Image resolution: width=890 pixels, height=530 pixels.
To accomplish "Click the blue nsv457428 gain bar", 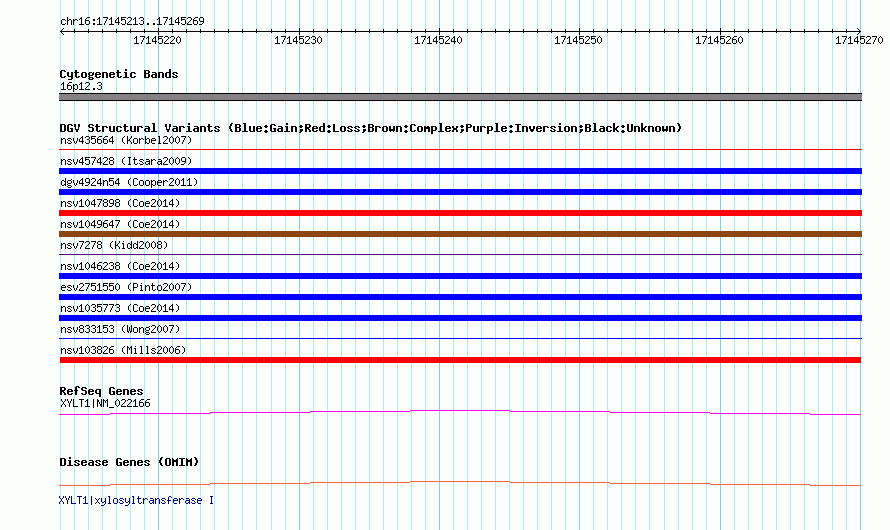I will click(x=460, y=171).
